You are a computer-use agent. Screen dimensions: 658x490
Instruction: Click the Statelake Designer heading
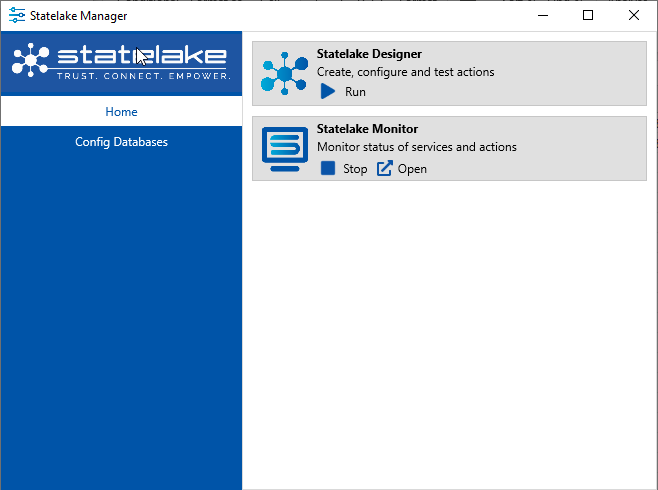point(369,54)
